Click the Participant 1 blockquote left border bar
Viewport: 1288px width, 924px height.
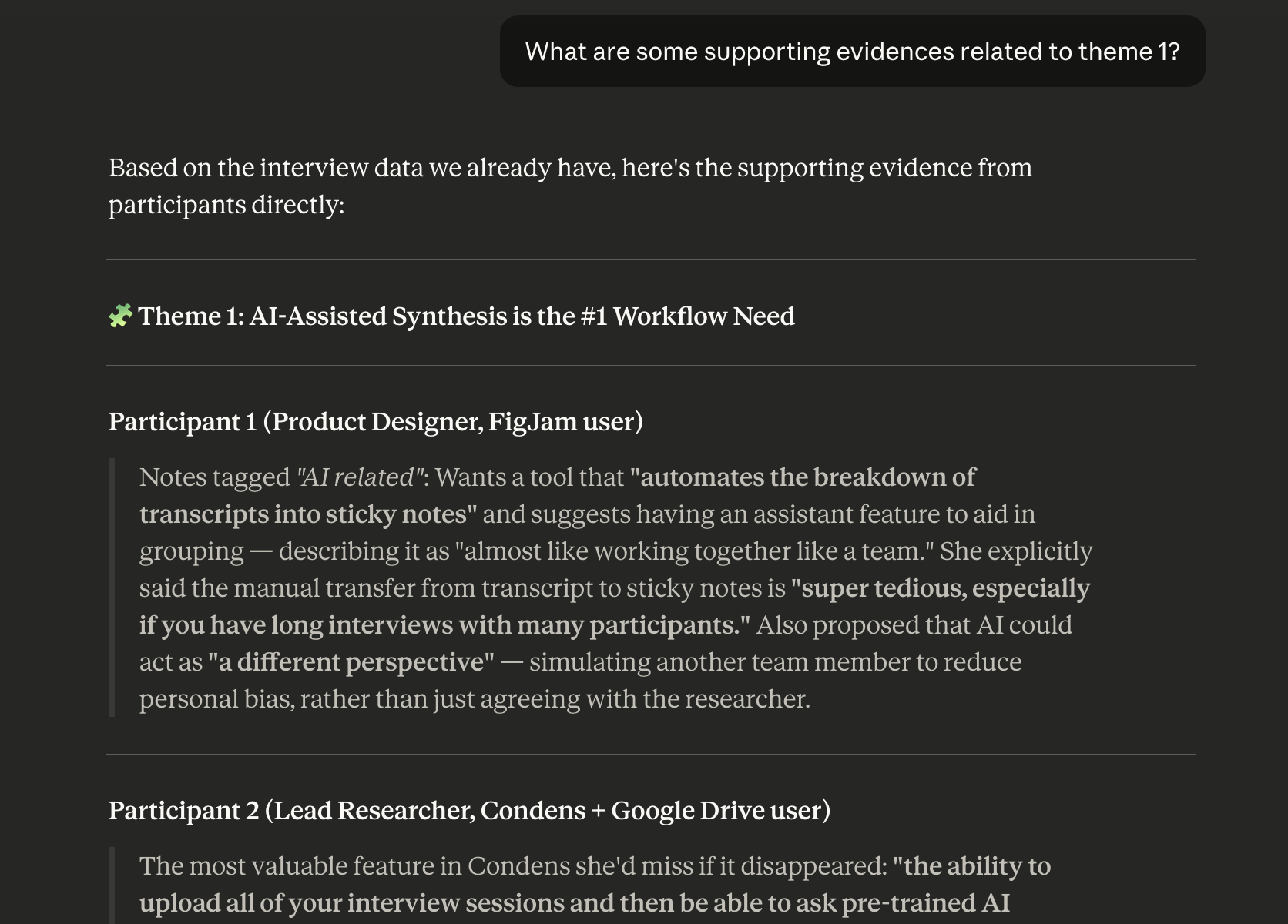(x=112, y=588)
